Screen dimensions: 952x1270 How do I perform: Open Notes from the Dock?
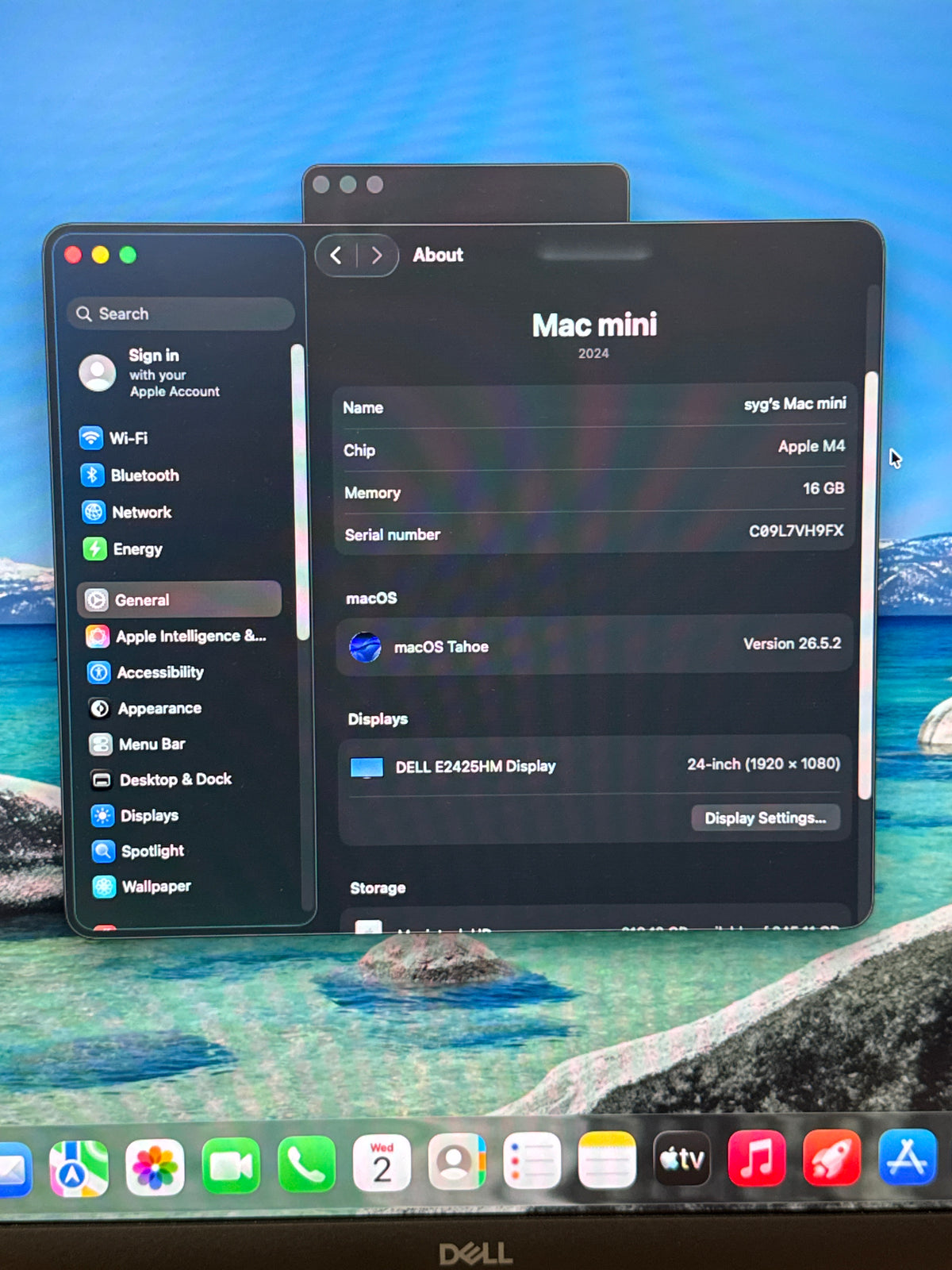click(607, 1160)
